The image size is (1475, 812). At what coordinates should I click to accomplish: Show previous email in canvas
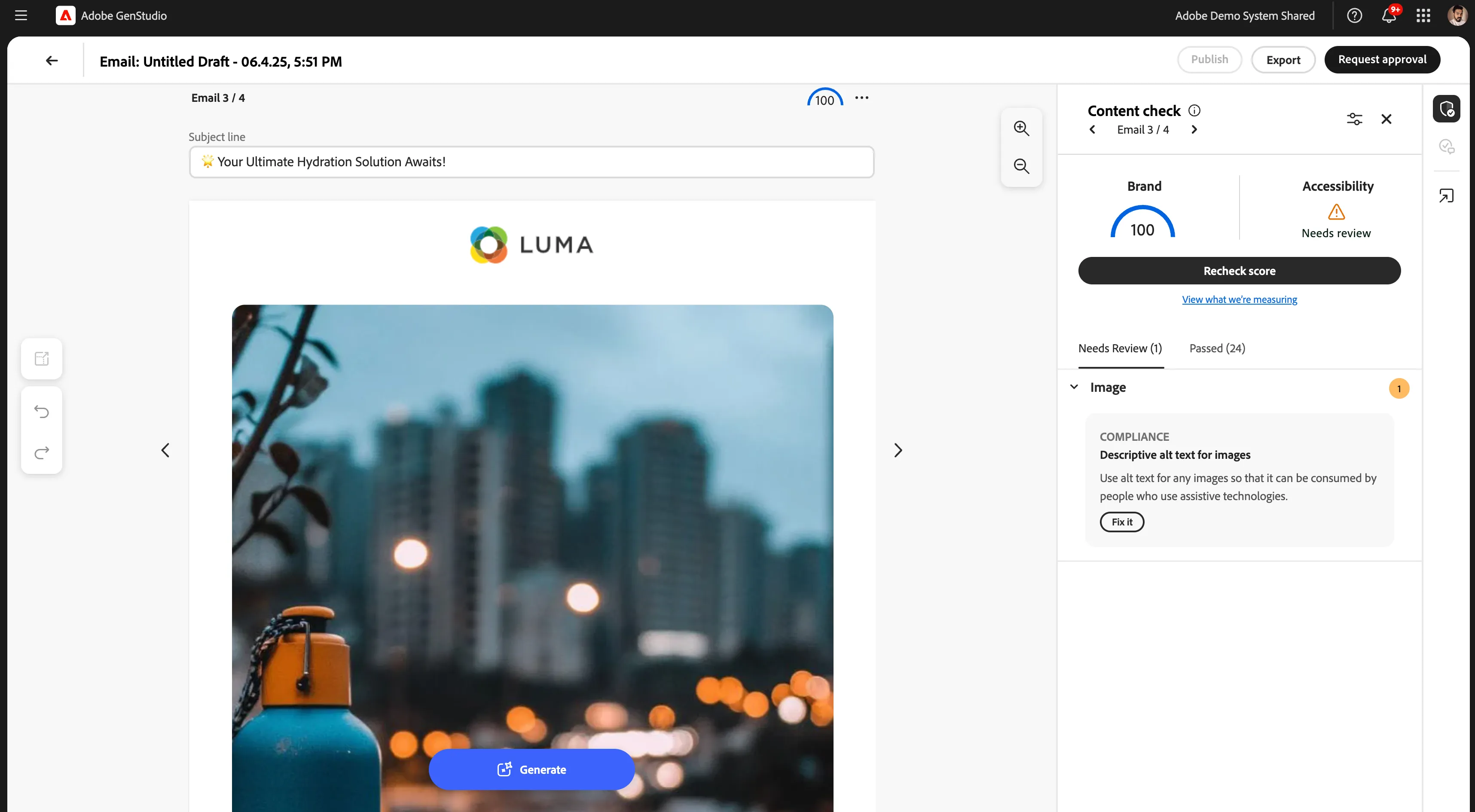(165, 450)
